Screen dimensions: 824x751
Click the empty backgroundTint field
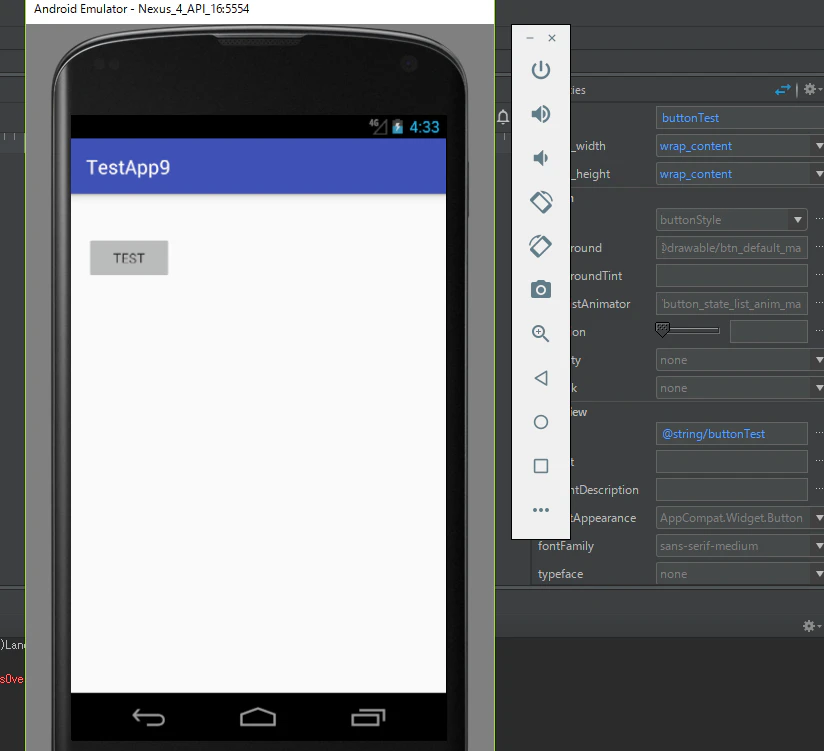(x=732, y=276)
